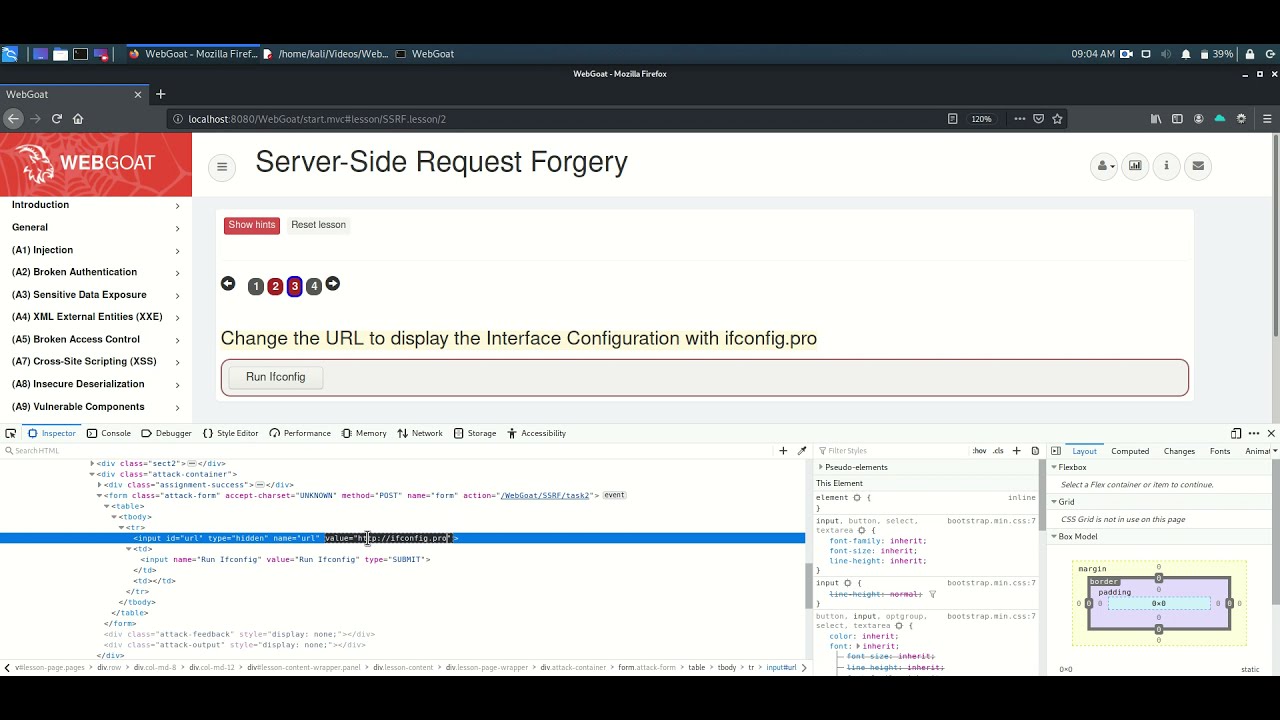Toggle responsive design mode icon

pos(1236,433)
